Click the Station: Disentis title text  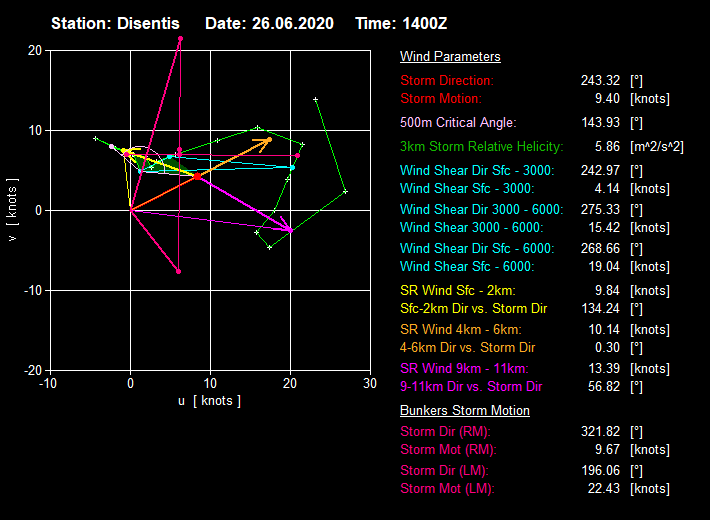(x=117, y=22)
